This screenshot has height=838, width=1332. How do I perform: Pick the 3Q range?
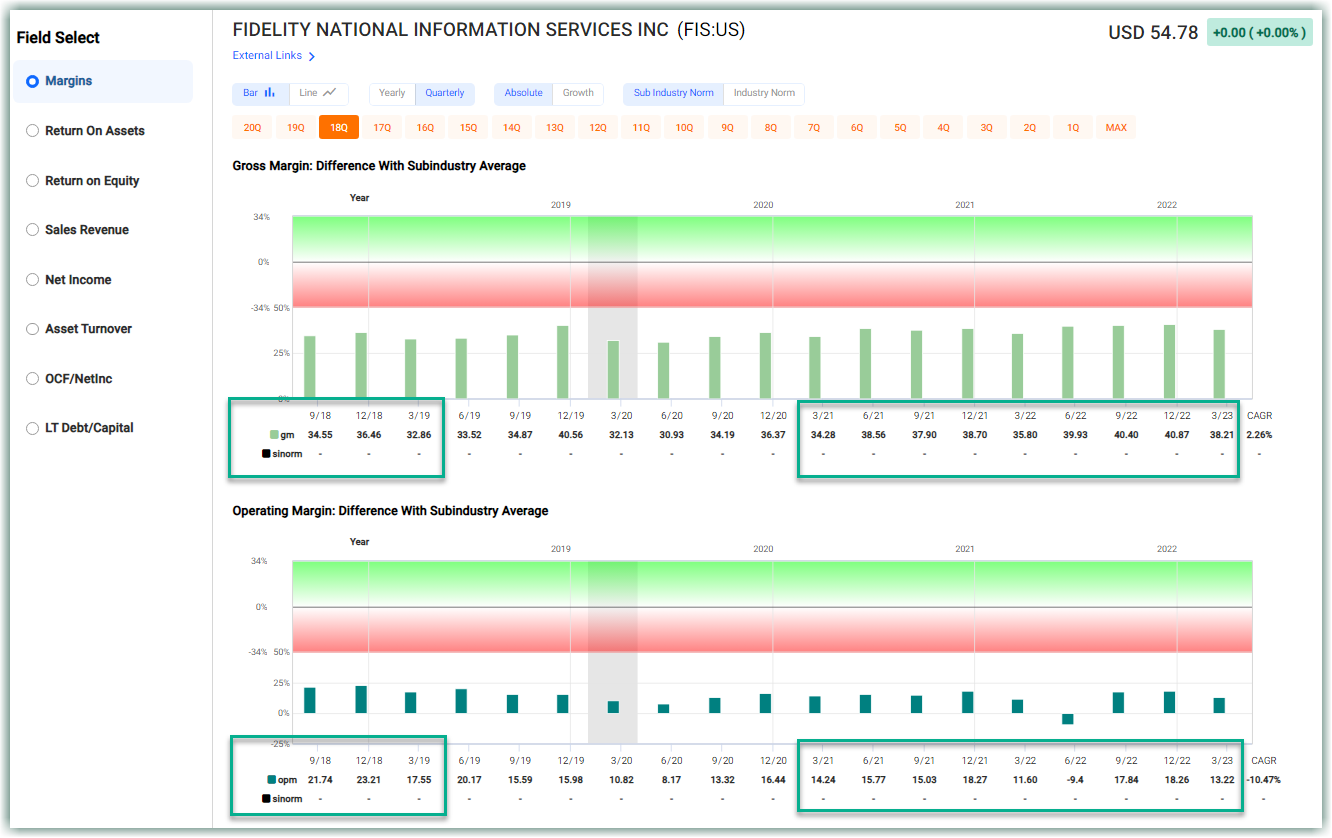[x=986, y=128]
